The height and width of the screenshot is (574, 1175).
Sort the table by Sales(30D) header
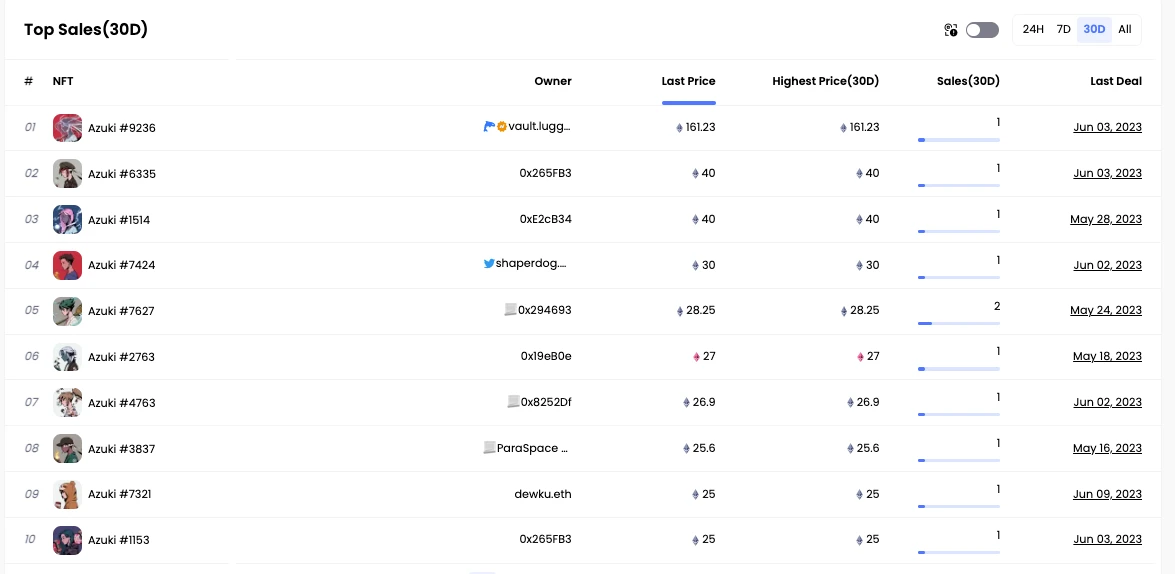pyautogui.click(x=967, y=82)
